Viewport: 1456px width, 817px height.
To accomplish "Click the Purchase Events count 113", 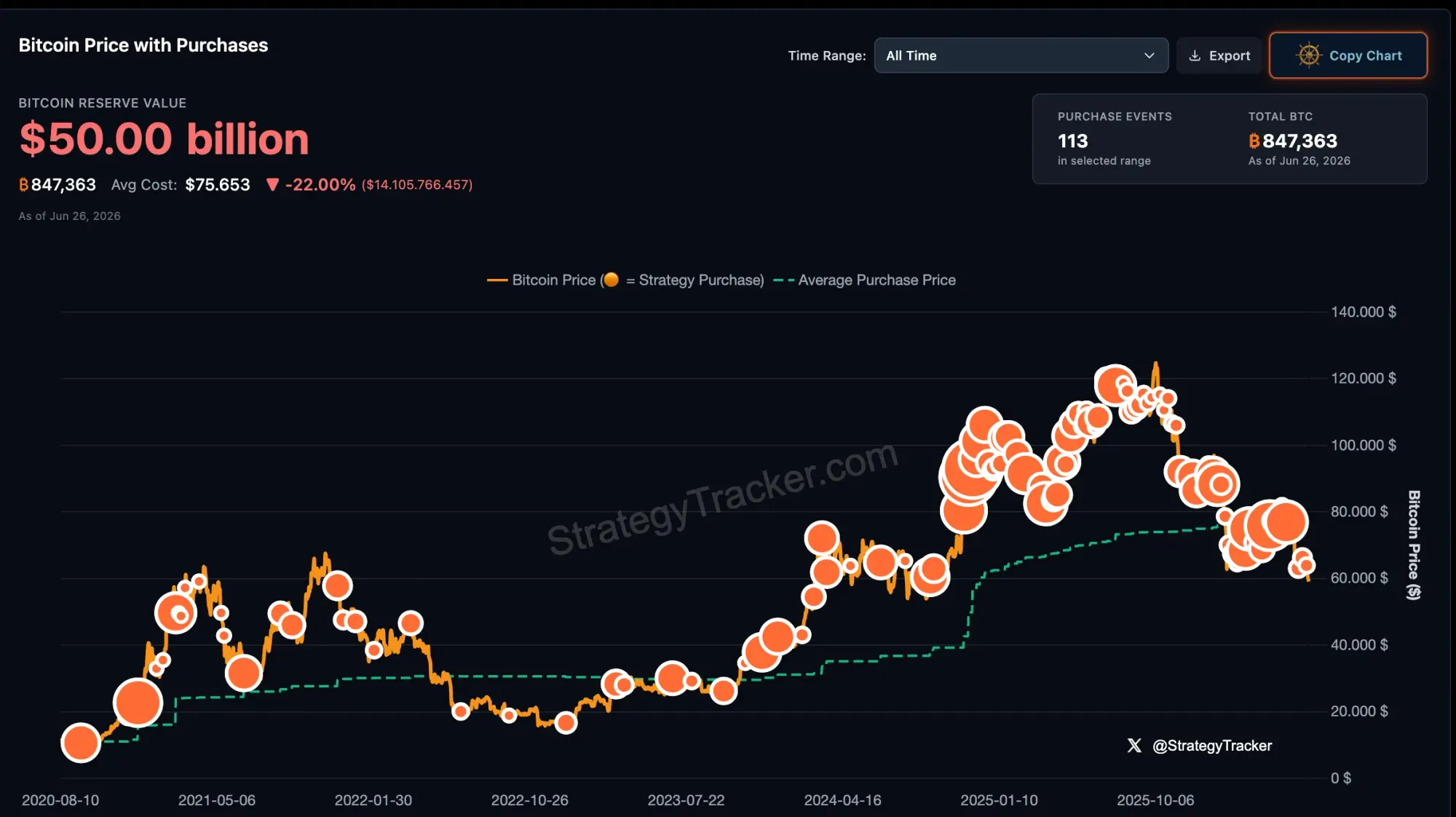I will (x=1073, y=141).
